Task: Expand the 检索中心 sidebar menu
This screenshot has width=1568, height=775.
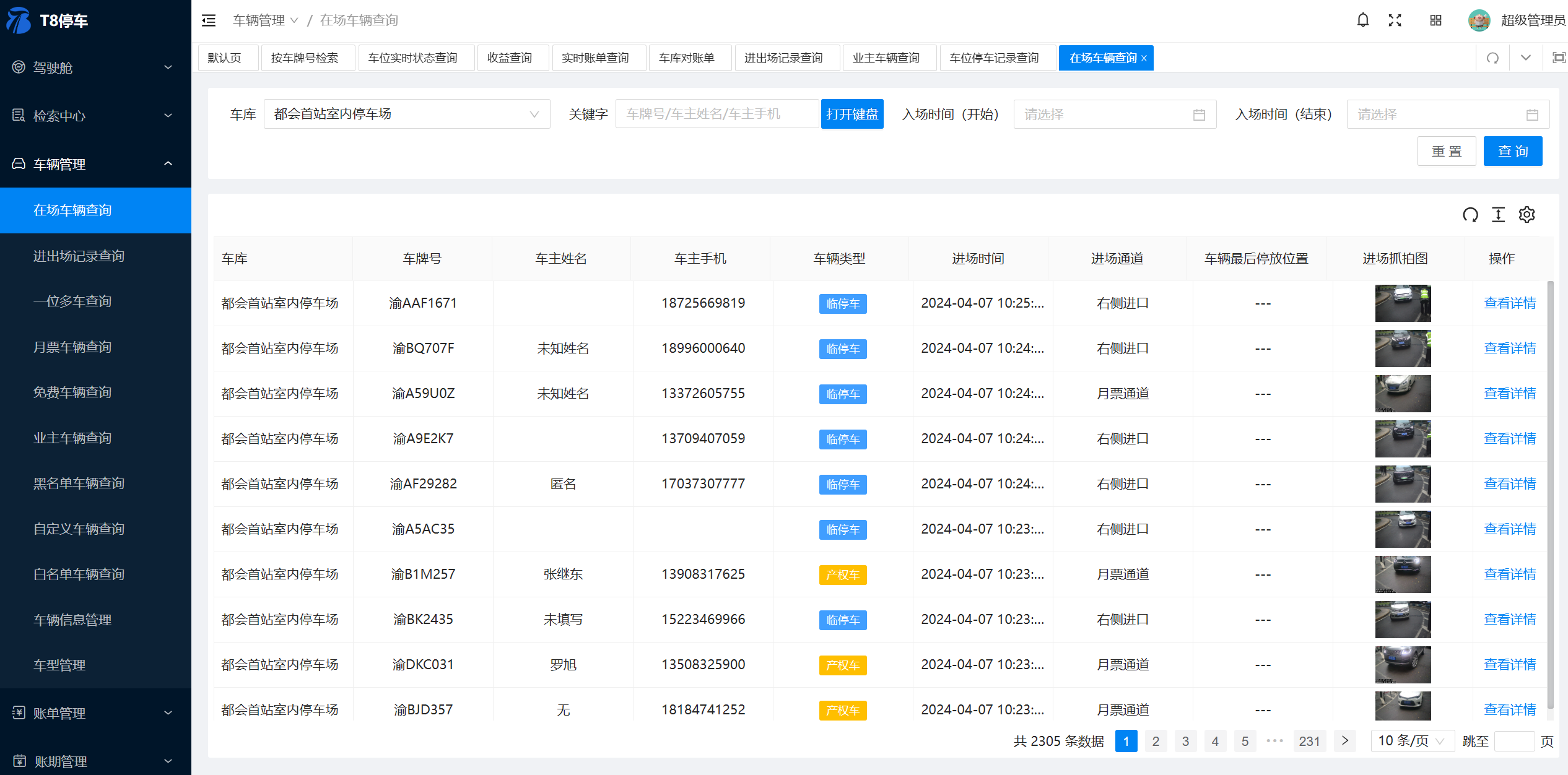Action: 95,116
